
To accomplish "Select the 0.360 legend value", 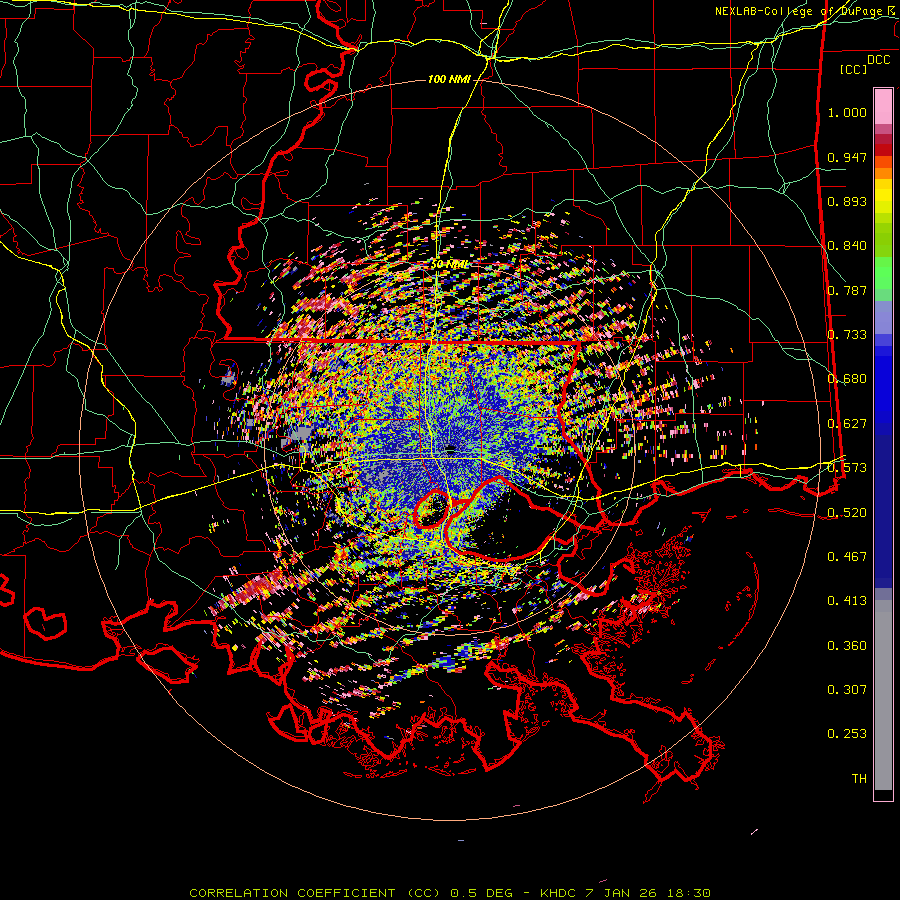I will pos(847,646).
